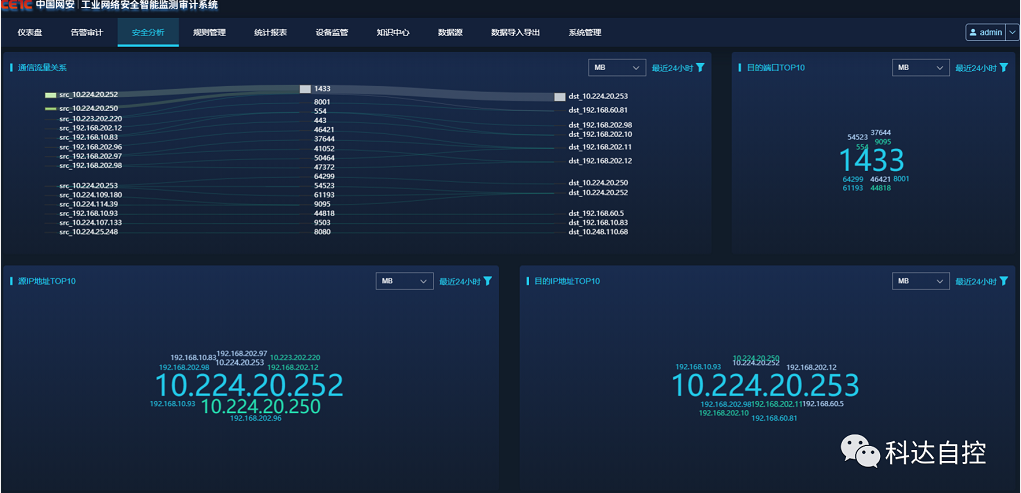Click 最近24小时 link in 通信流量关系 panel

pos(671,68)
